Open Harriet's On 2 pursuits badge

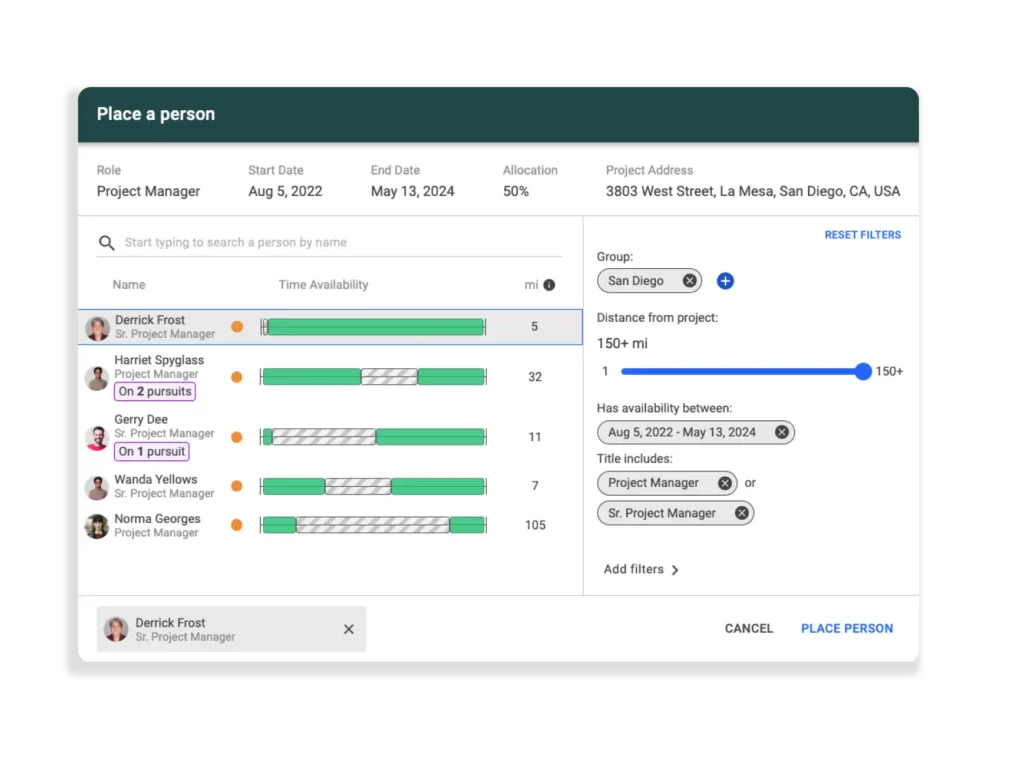click(x=155, y=392)
